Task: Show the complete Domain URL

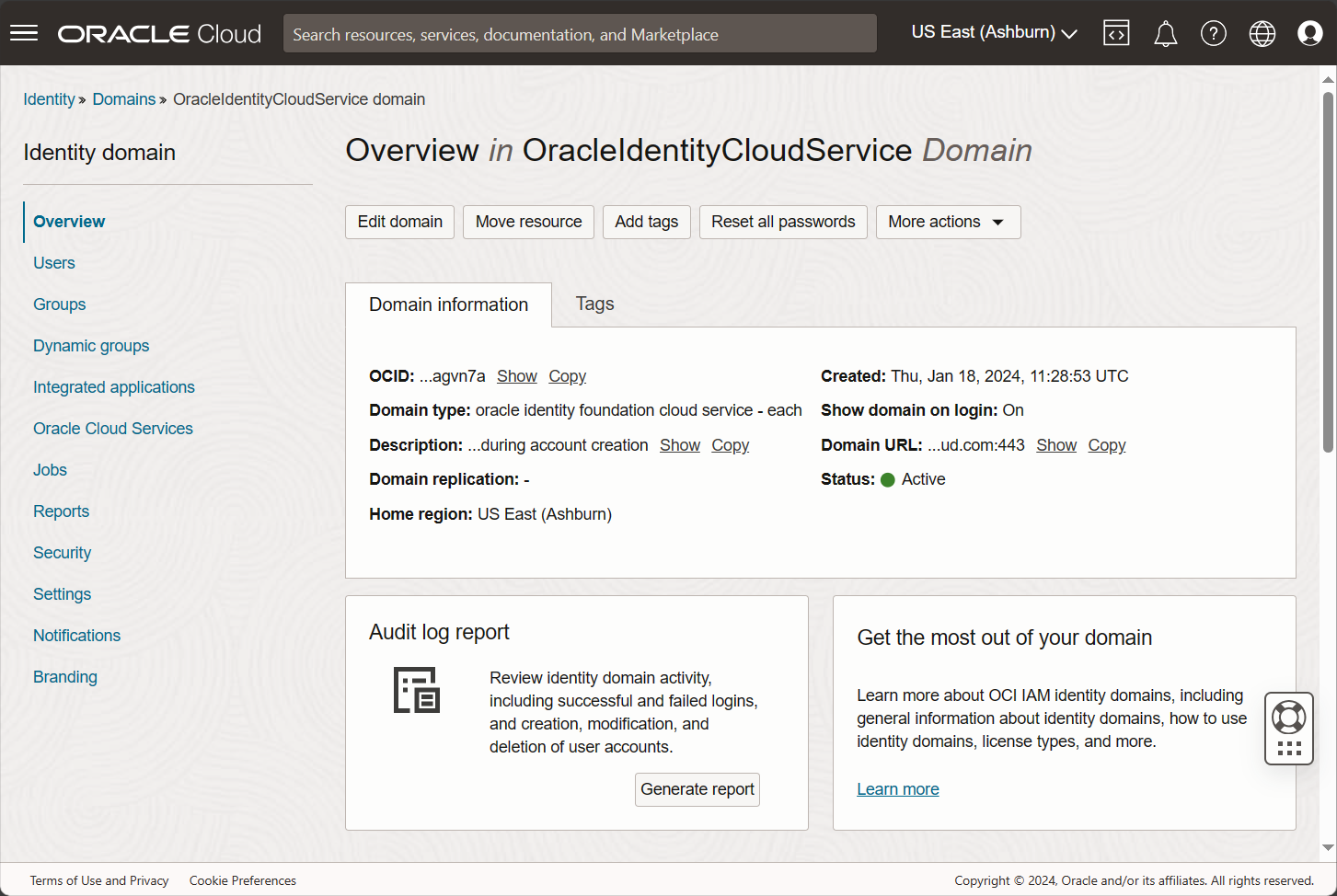Action: (x=1055, y=445)
